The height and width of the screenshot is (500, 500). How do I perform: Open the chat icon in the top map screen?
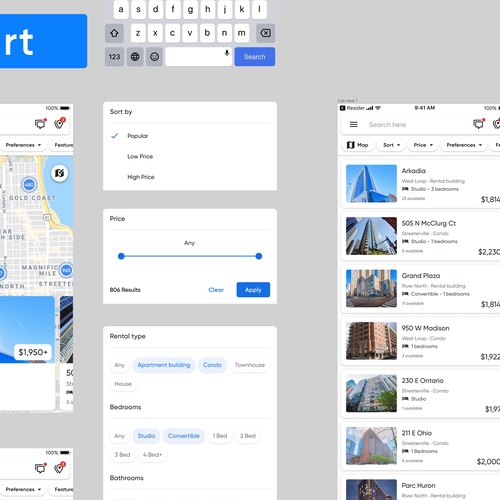(41, 124)
